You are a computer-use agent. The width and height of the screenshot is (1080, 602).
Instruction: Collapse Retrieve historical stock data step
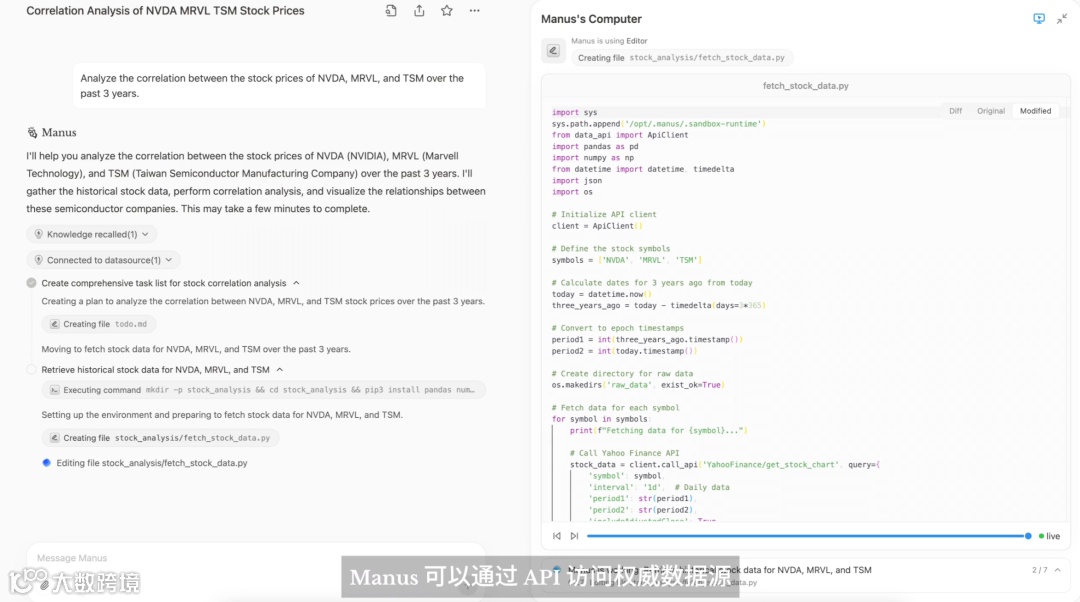click(280, 370)
